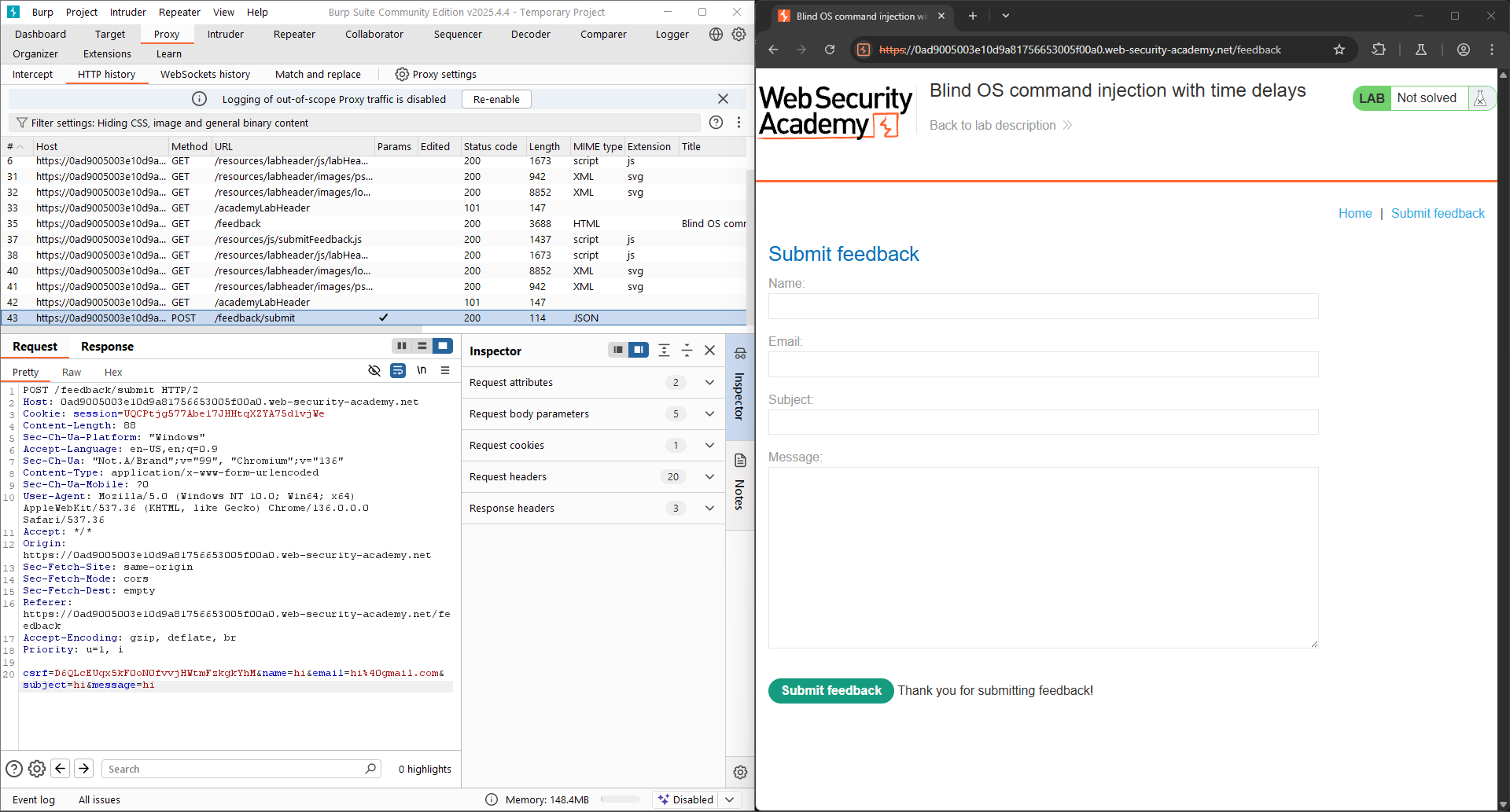Viewport: 1510px width, 812px height.
Task: Open browser profile icon
Action: click(x=1464, y=50)
